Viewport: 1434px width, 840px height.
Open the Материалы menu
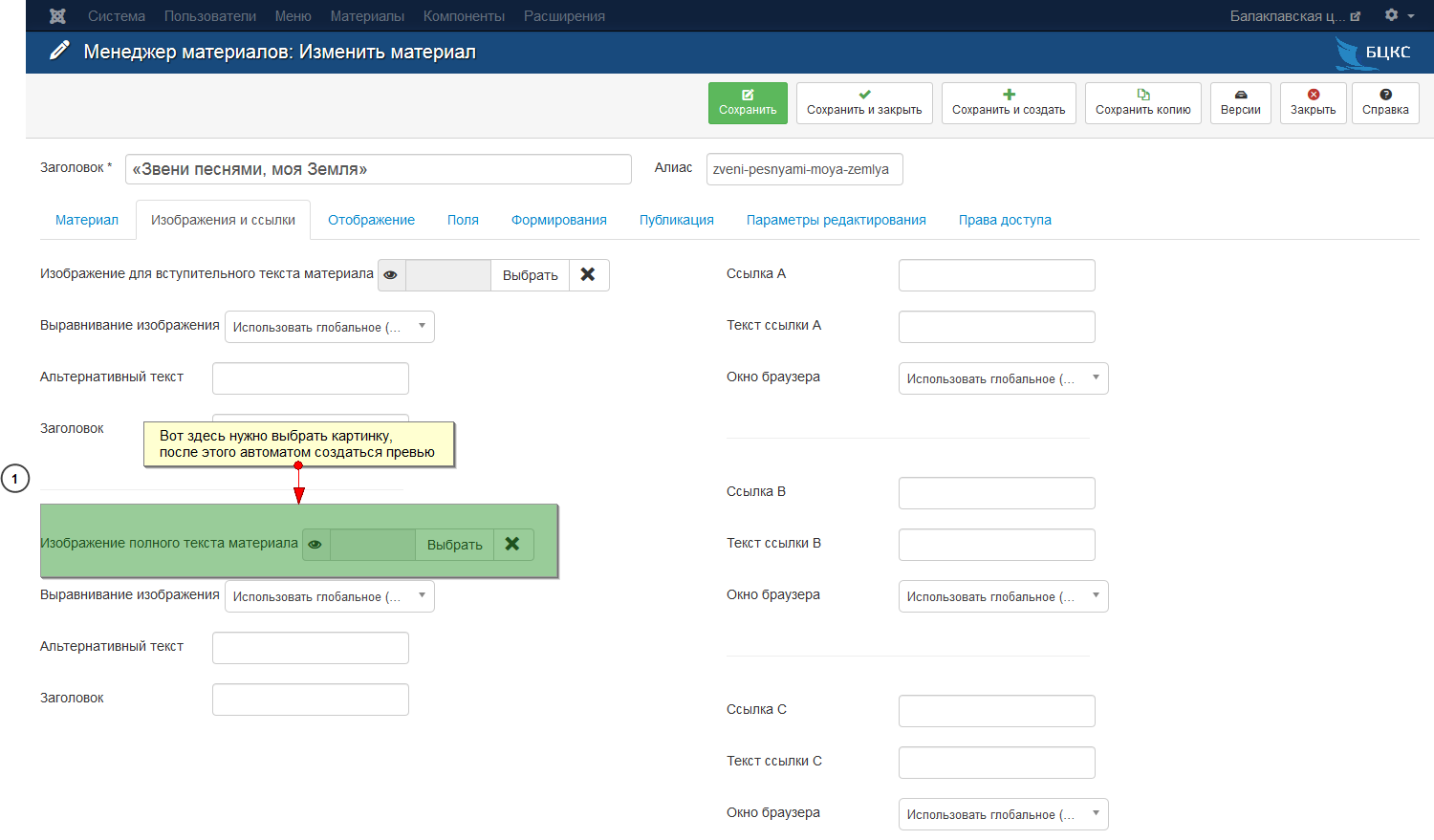(367, 16)
